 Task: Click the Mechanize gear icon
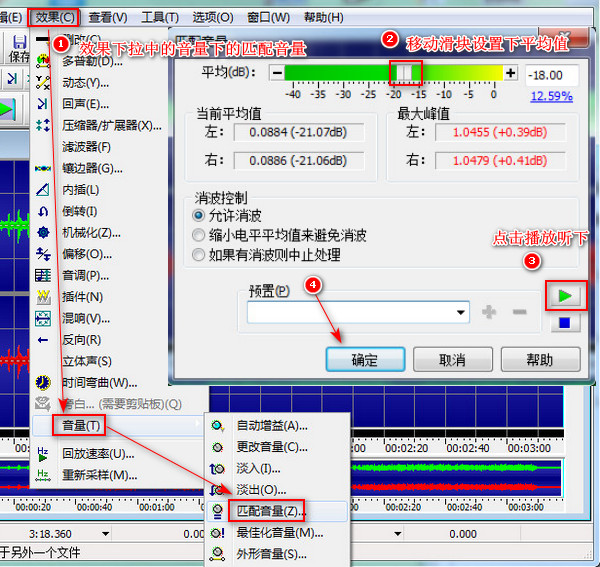(x=43, y=232)
